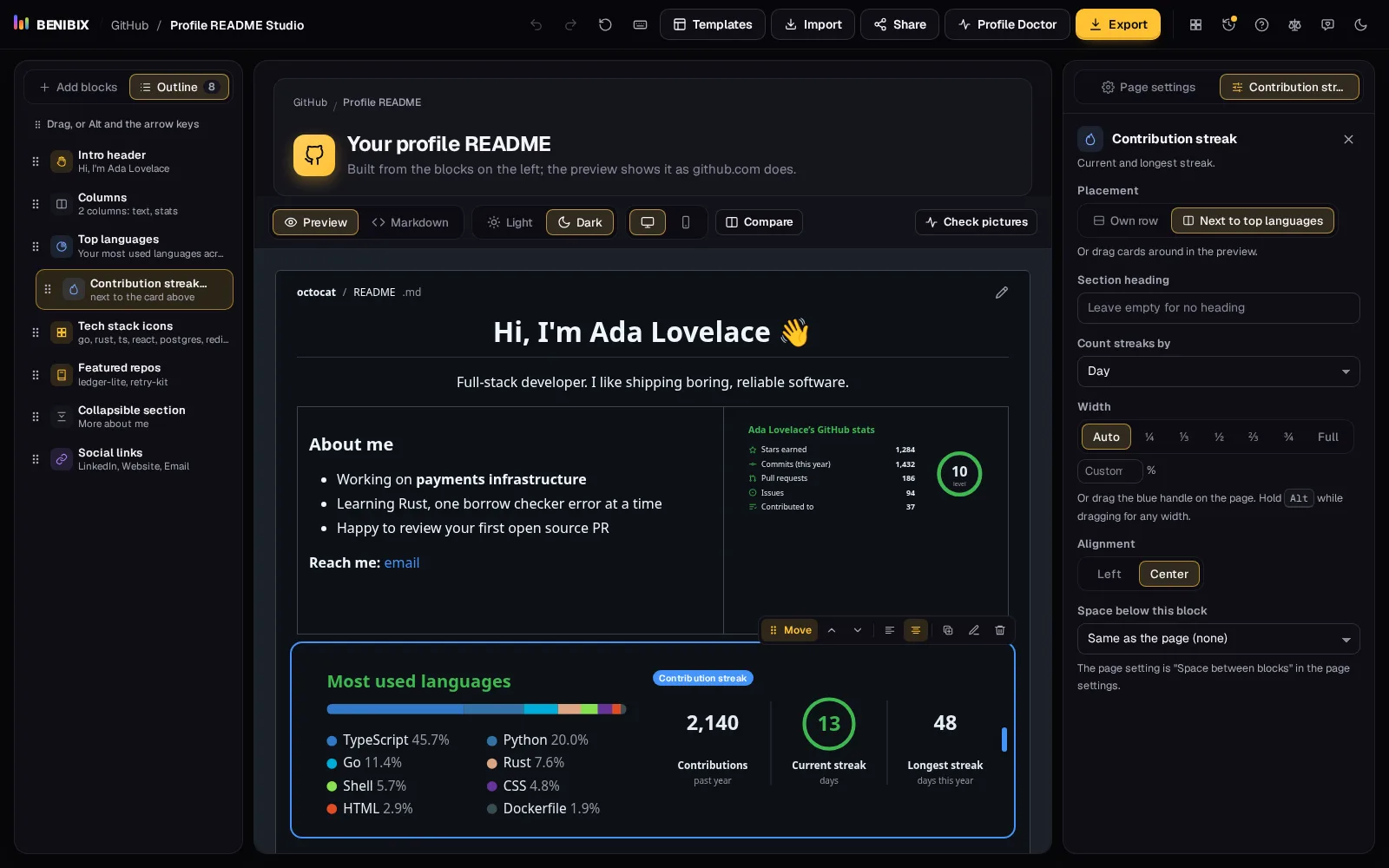Open the Space below this block dropdown
Screen dimensions: 1389x868
[x=1218, y=638]
